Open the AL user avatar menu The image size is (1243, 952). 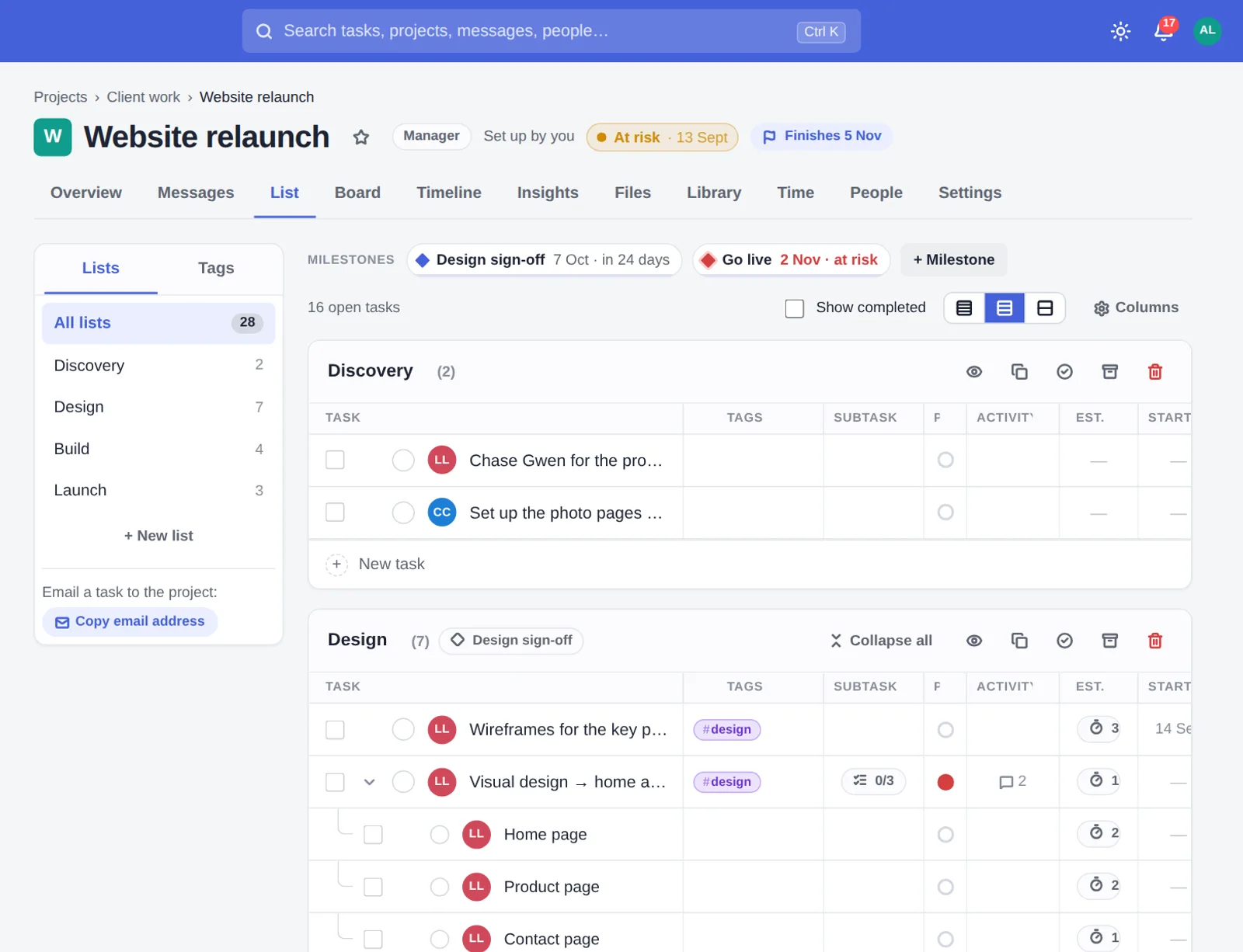[1206, 31]
